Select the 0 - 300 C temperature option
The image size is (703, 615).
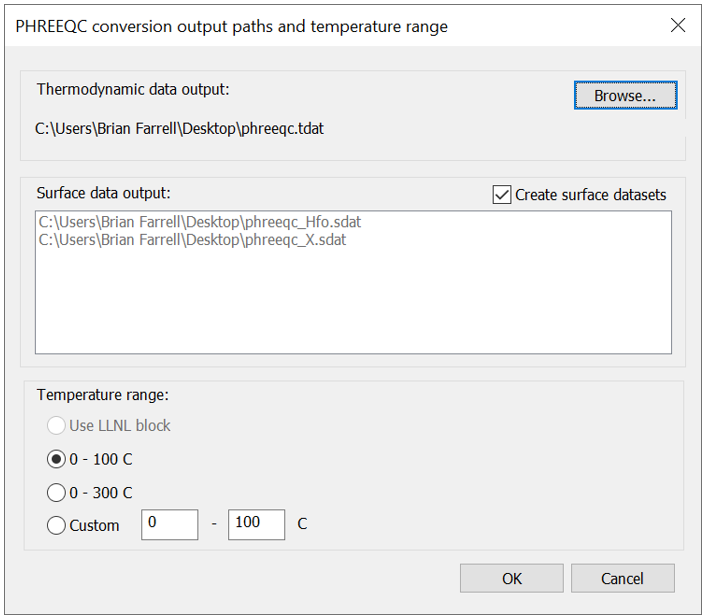(56, 493)
